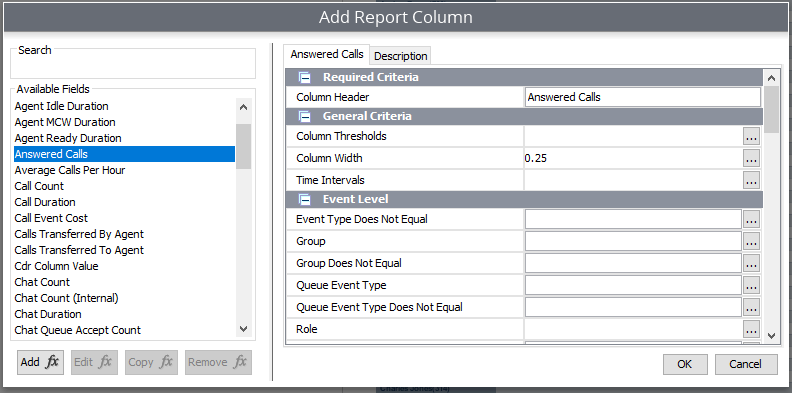Select Average Calls Per Hour field
This screenshot has height=393, width=792.
[x=124, y=170]
